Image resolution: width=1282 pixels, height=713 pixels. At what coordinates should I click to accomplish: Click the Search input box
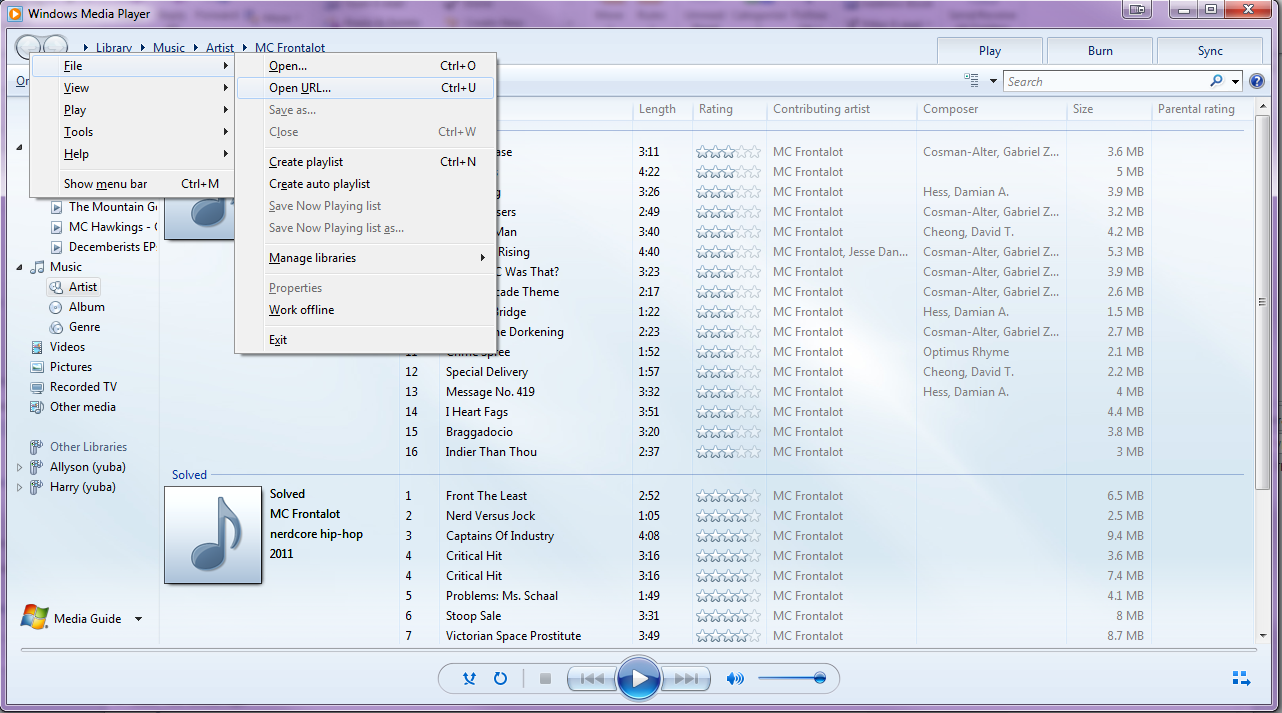click(1105, 81)
